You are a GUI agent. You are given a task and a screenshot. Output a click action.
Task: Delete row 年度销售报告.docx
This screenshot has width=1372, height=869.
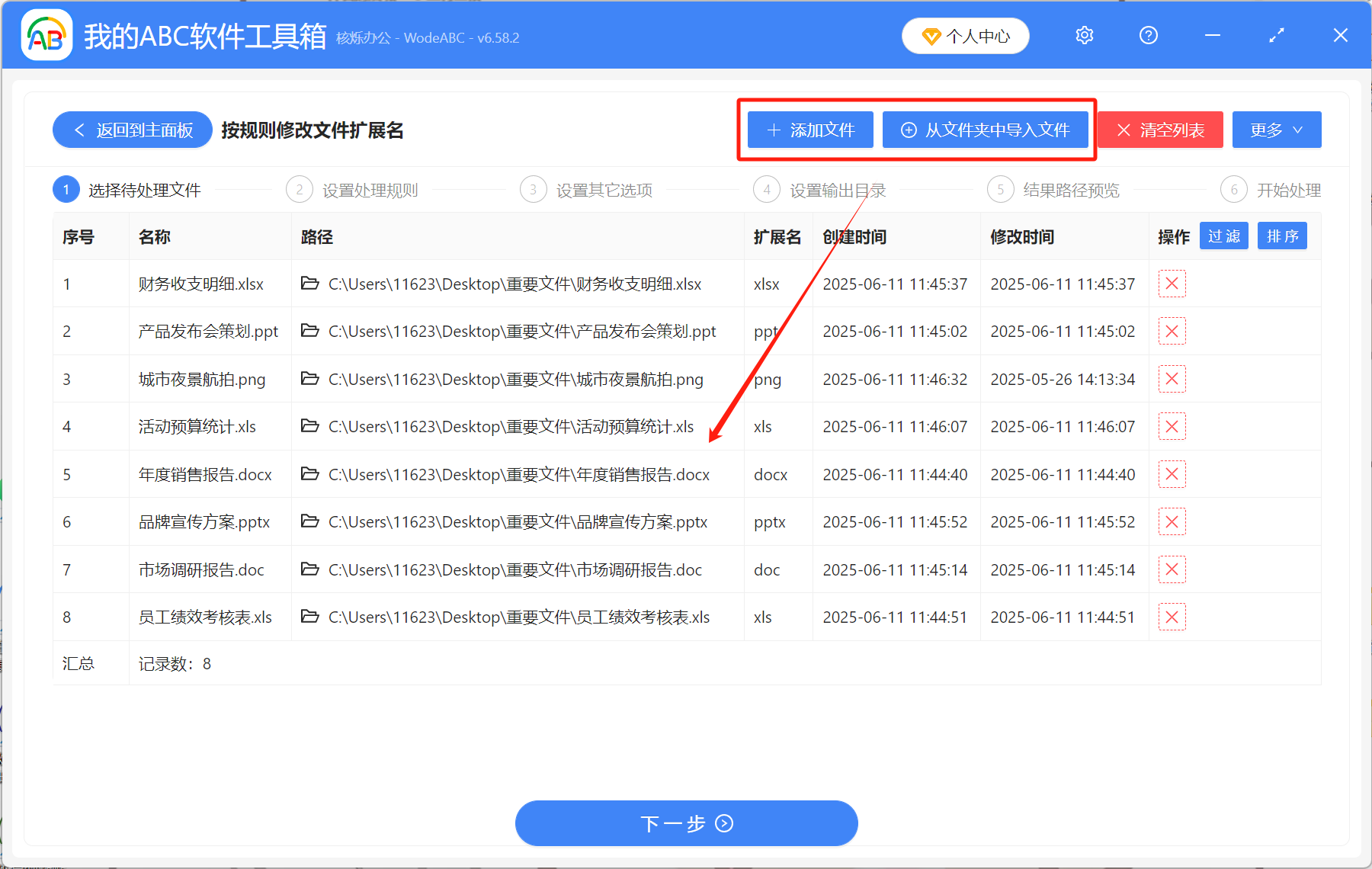(1172, 474)
